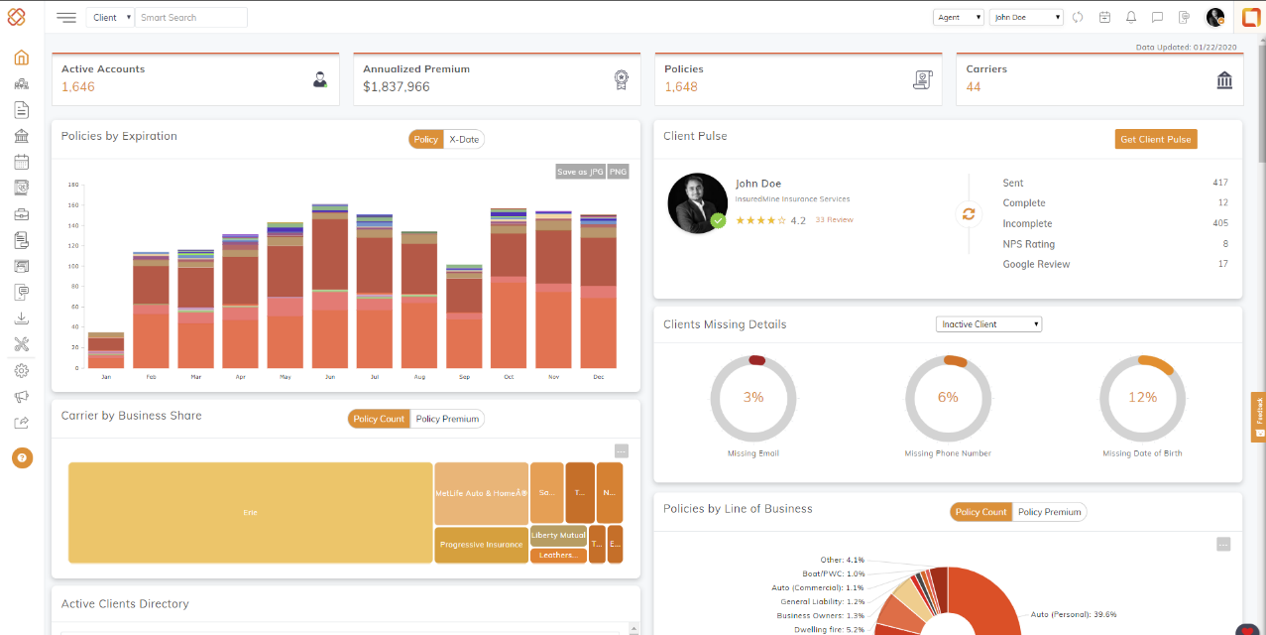Open the Policies by Line of Business chart menu
Screen dimensions: 1266x635
(1223, 544)
